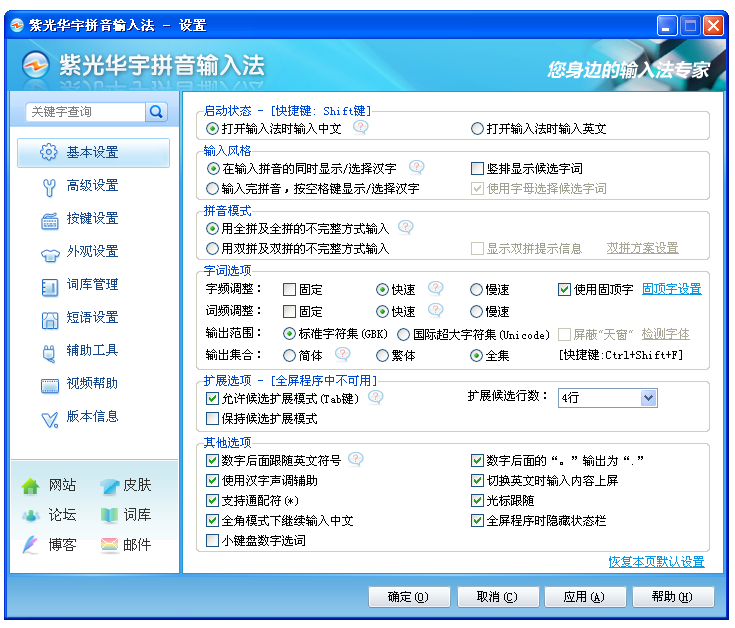The height and width of the screenshot is (628, 735).
Task: Click the 邮件 envelope icon
Action: [109, 545]
